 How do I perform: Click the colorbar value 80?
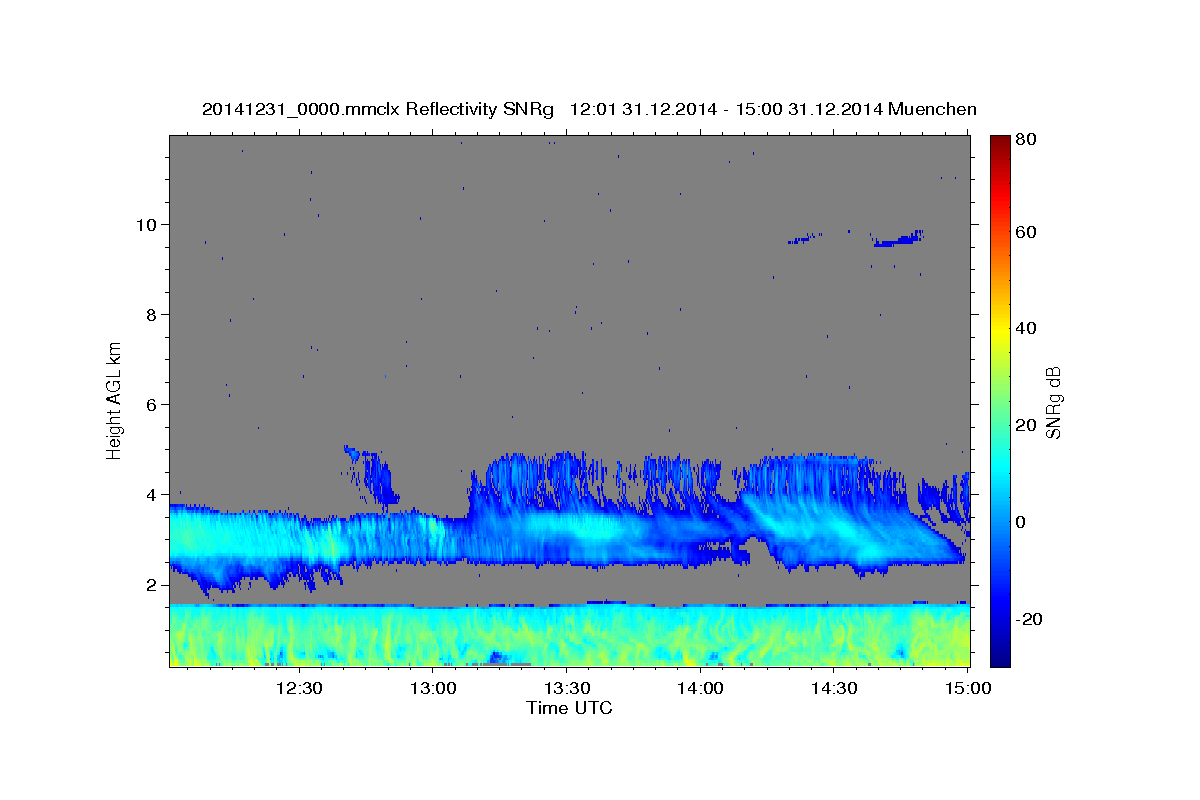[1025, 140]
